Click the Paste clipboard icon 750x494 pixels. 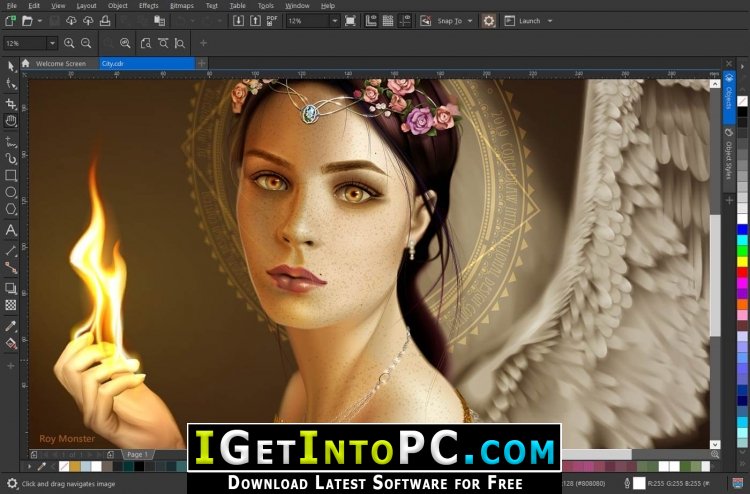coord(160,21)
